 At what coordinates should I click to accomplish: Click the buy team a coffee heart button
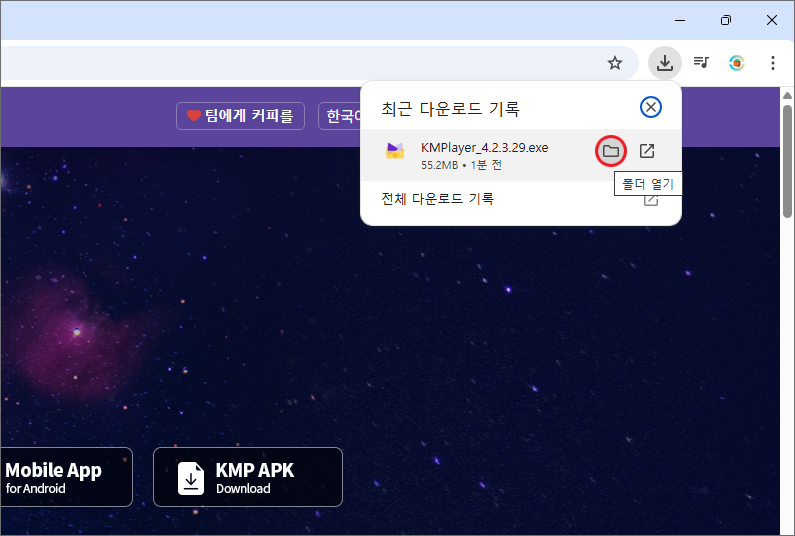point(240,116)
